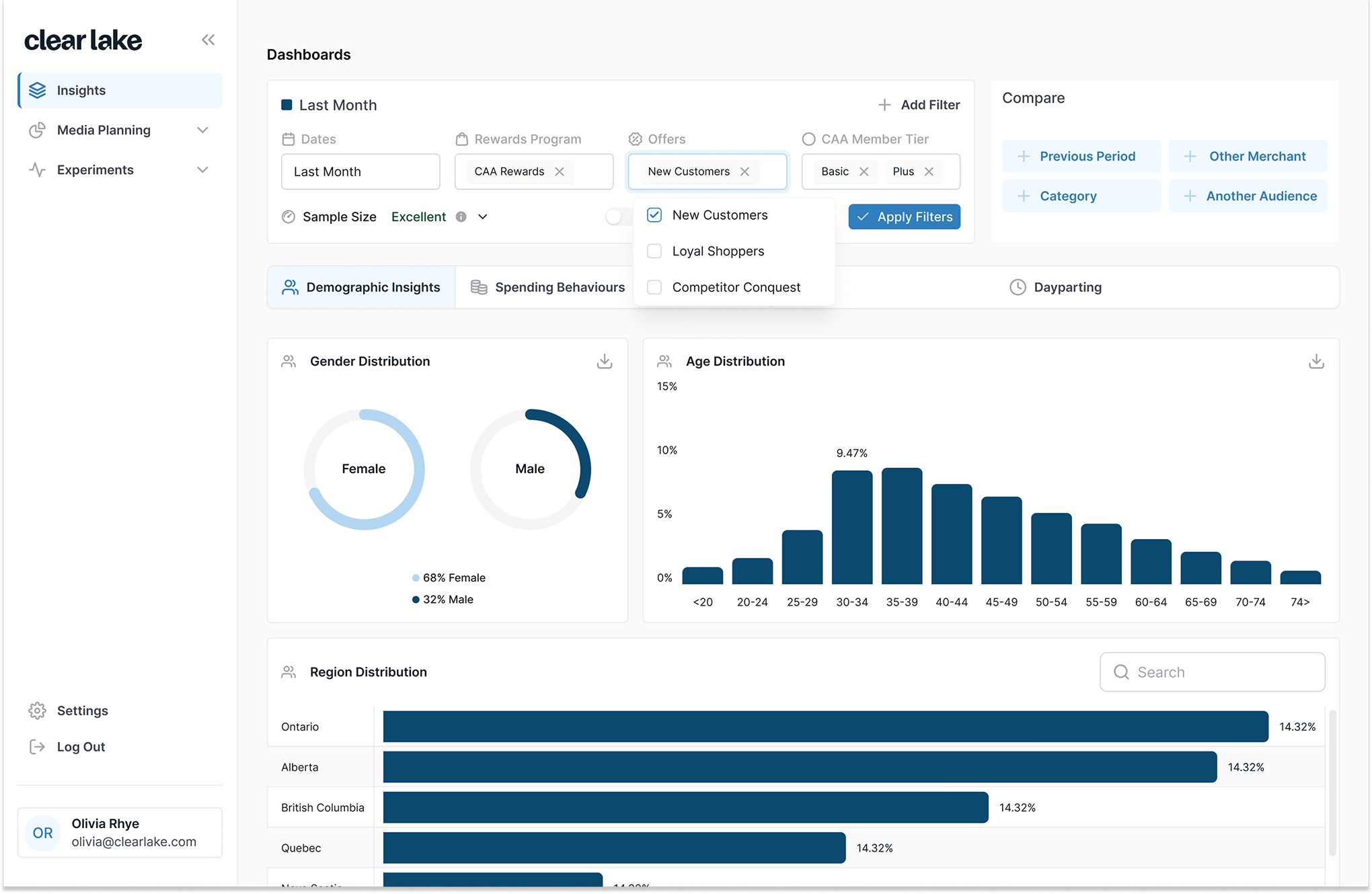Uncheck the New Customers checkbox
Viewport: 1372px width, 894px height.
(654, 215)
